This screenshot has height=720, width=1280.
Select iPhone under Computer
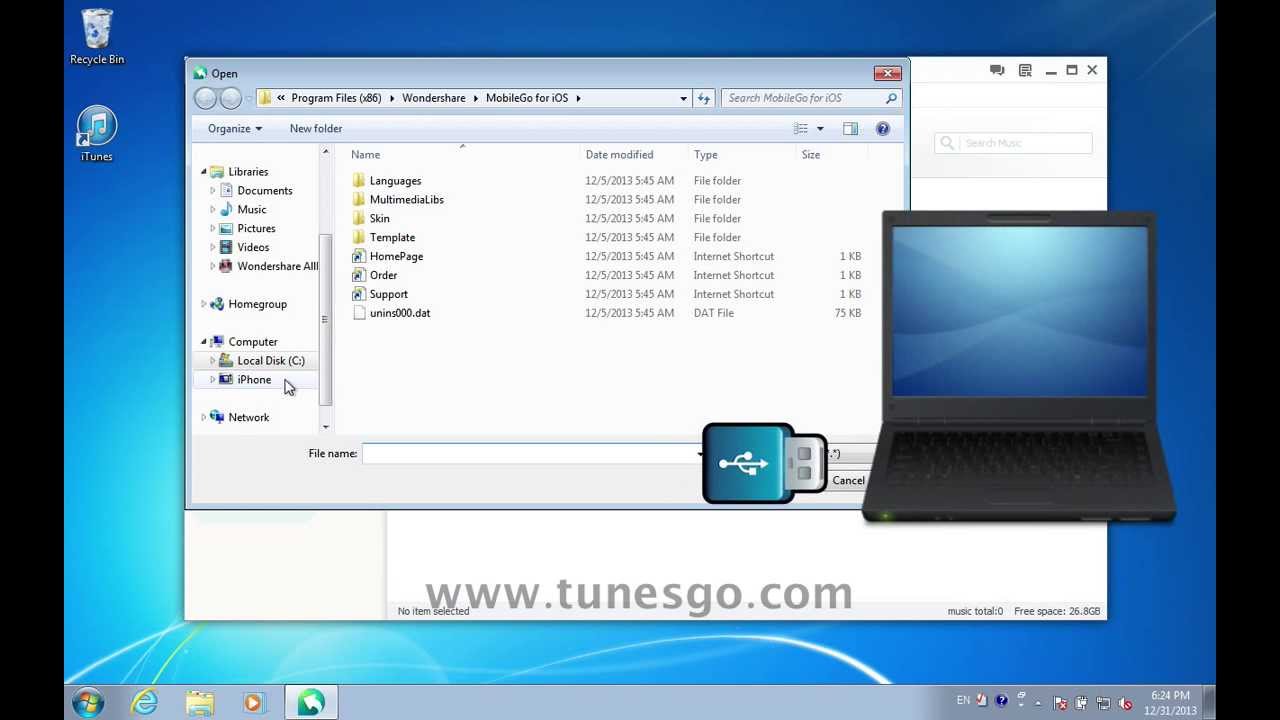(x=254, y=380)
